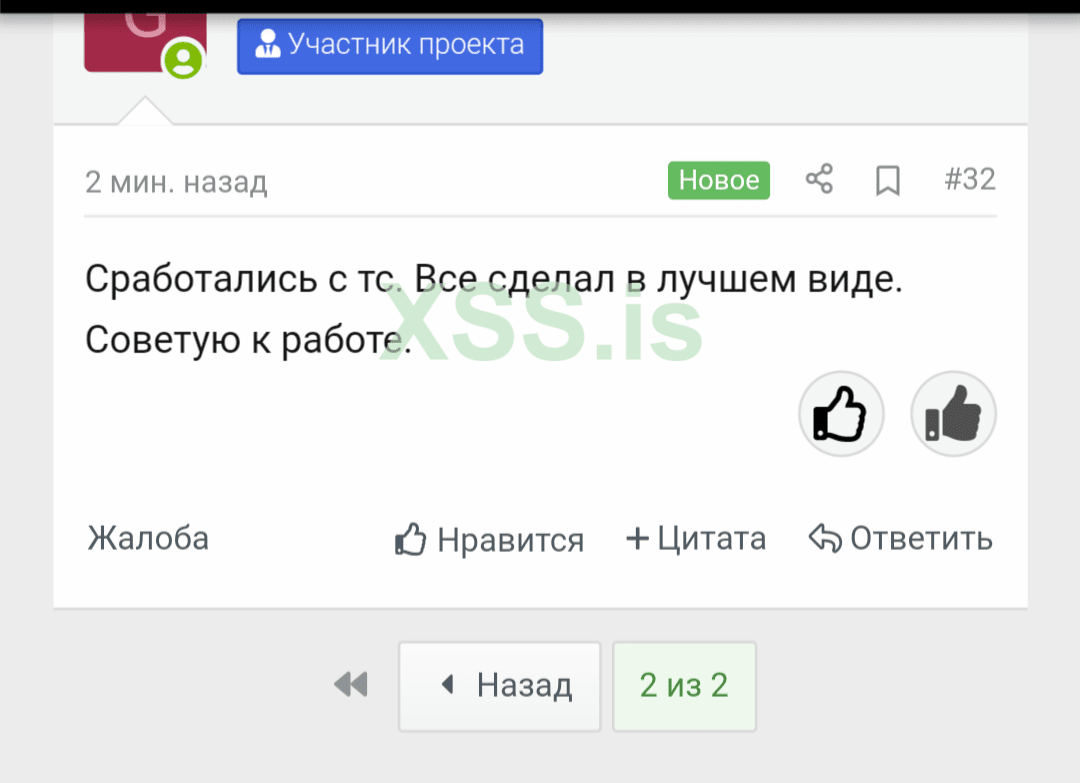The height and width of the screenshot is (783, 1080).
Task: Open the user avatar with green status badge
Action: coord(145,40)
